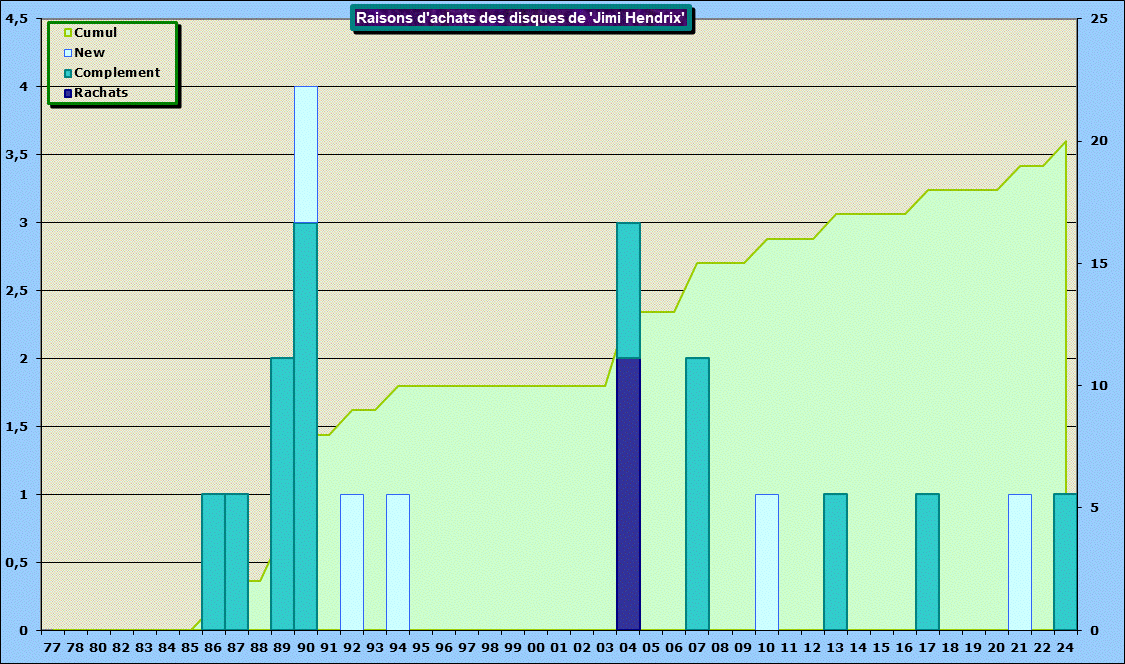The height and width of the screenshot is (664, 1125).
Task: Click the Cumul legend color marker
Action: 68,33
